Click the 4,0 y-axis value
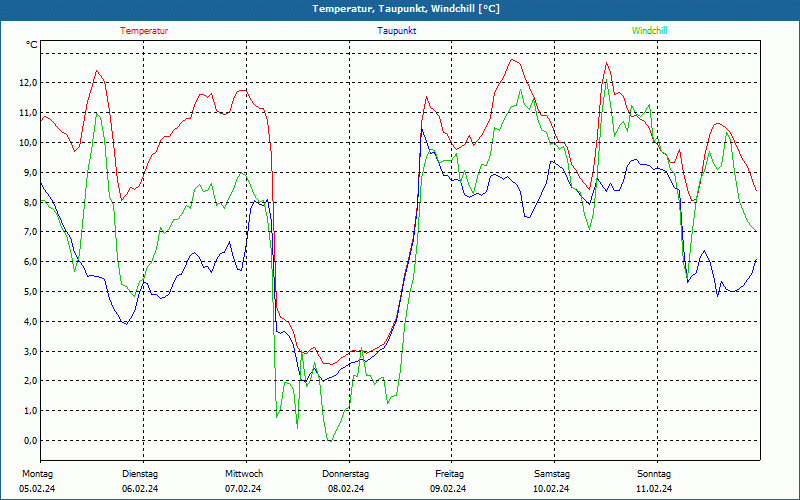The image size is (800, 500). [x=31, y=321]
